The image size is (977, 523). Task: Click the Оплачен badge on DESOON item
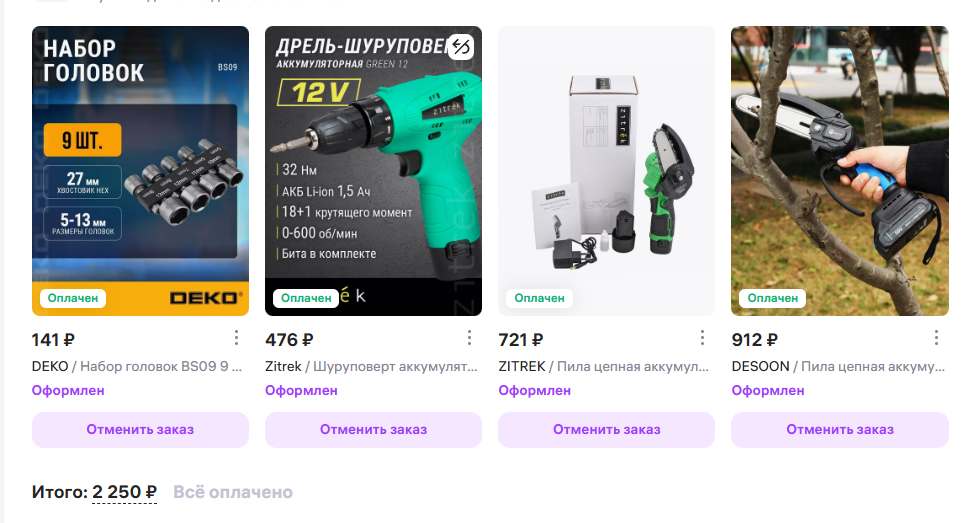coord(773,298)
